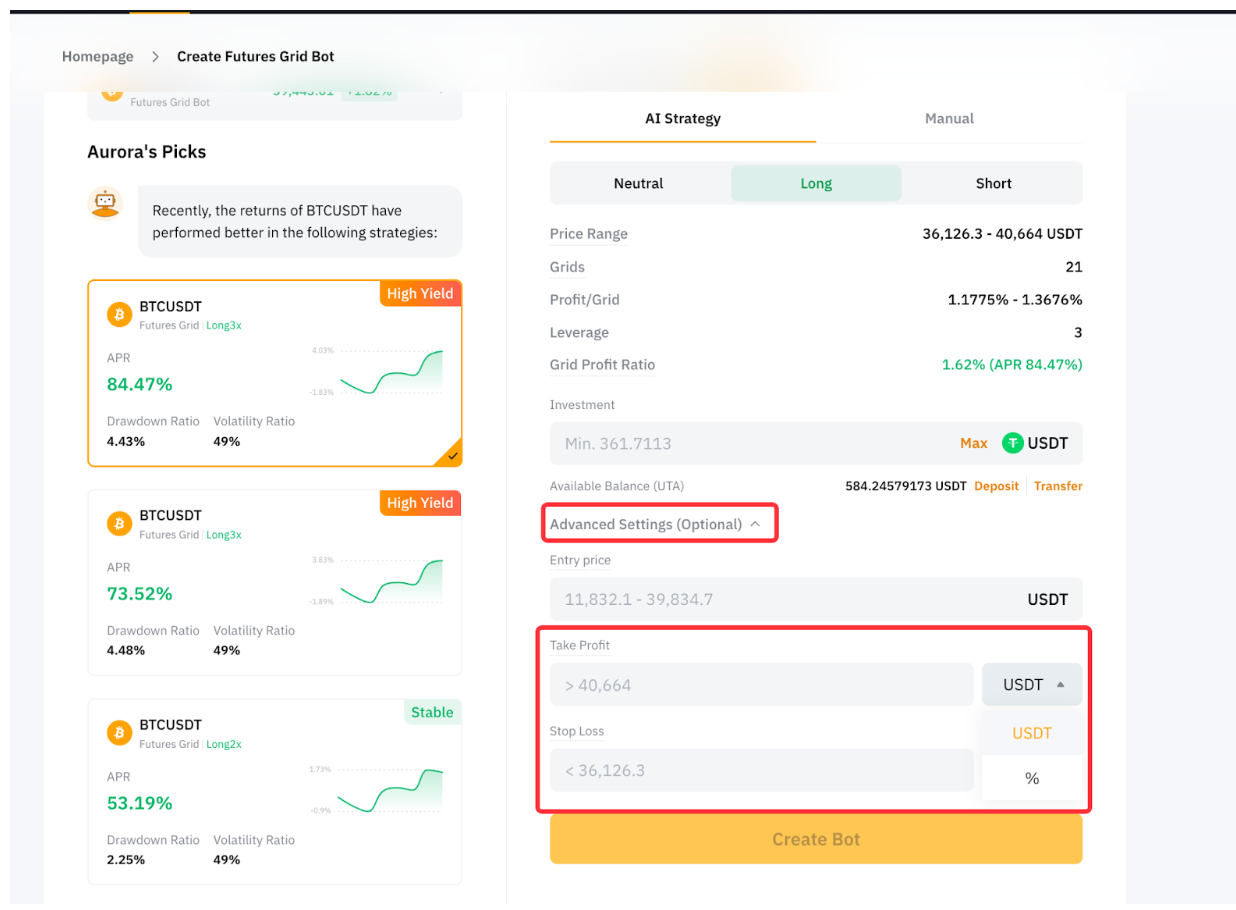Collapse Advanced Settings (Optional) section
1236x910 pixels.
coord(656,524)
